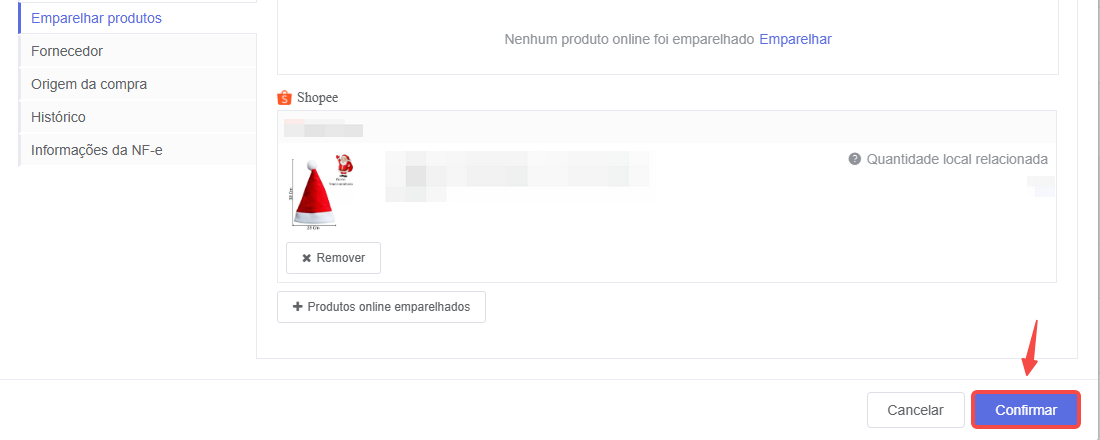Click the Quantidade local relacionada label
Screen dimensions: 1100x440
click(x=957, y=159)
